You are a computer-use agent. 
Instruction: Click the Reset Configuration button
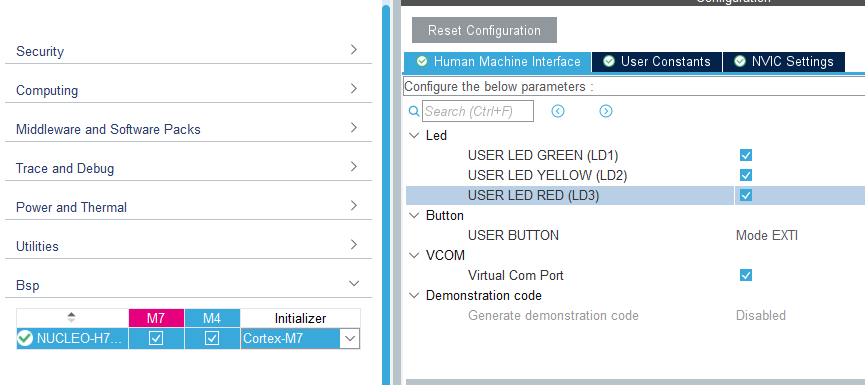coord(484,30)
